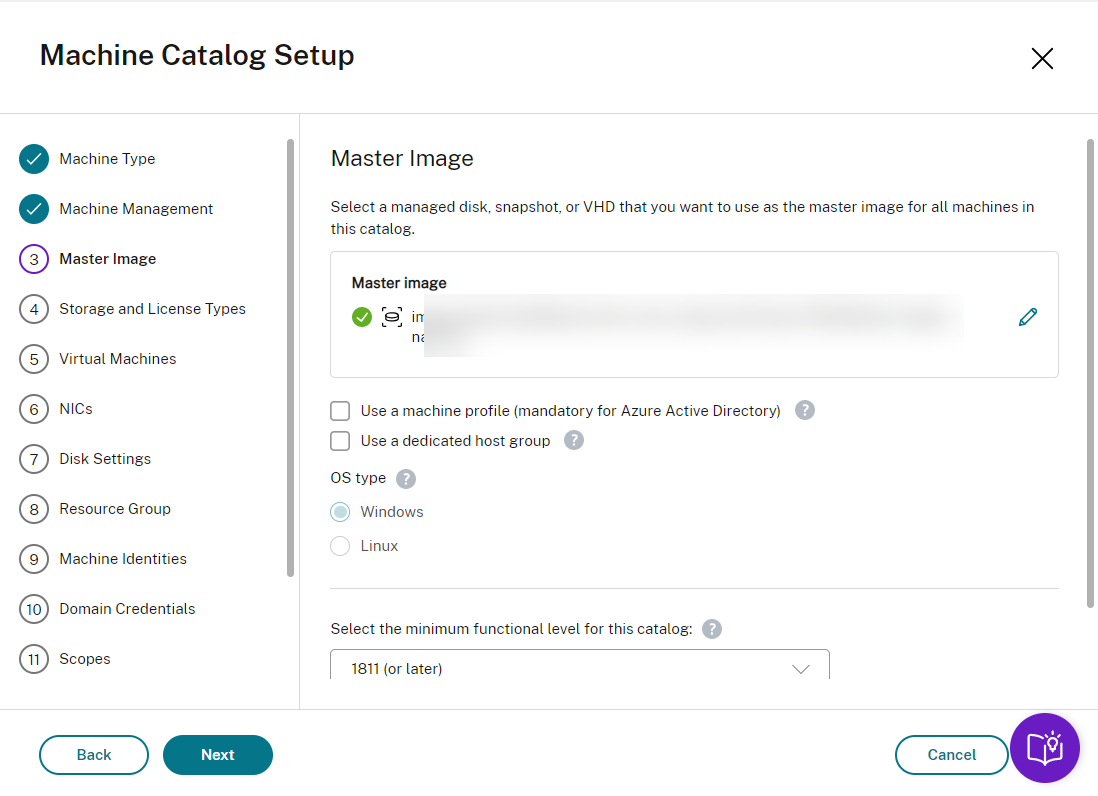This screenshot has height=796, width=1098.
Task: Open the 1811 (or later) functional level dropdown
Action: tap(580, 668)
